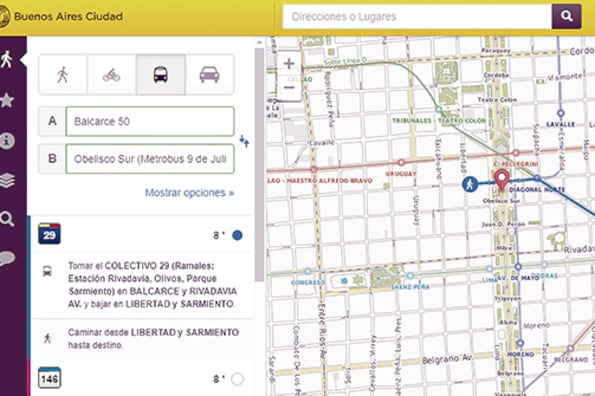Click bus icon beside Colectivo 29 instruction
This screenshot has width=595, height=396.
(47, 271)
